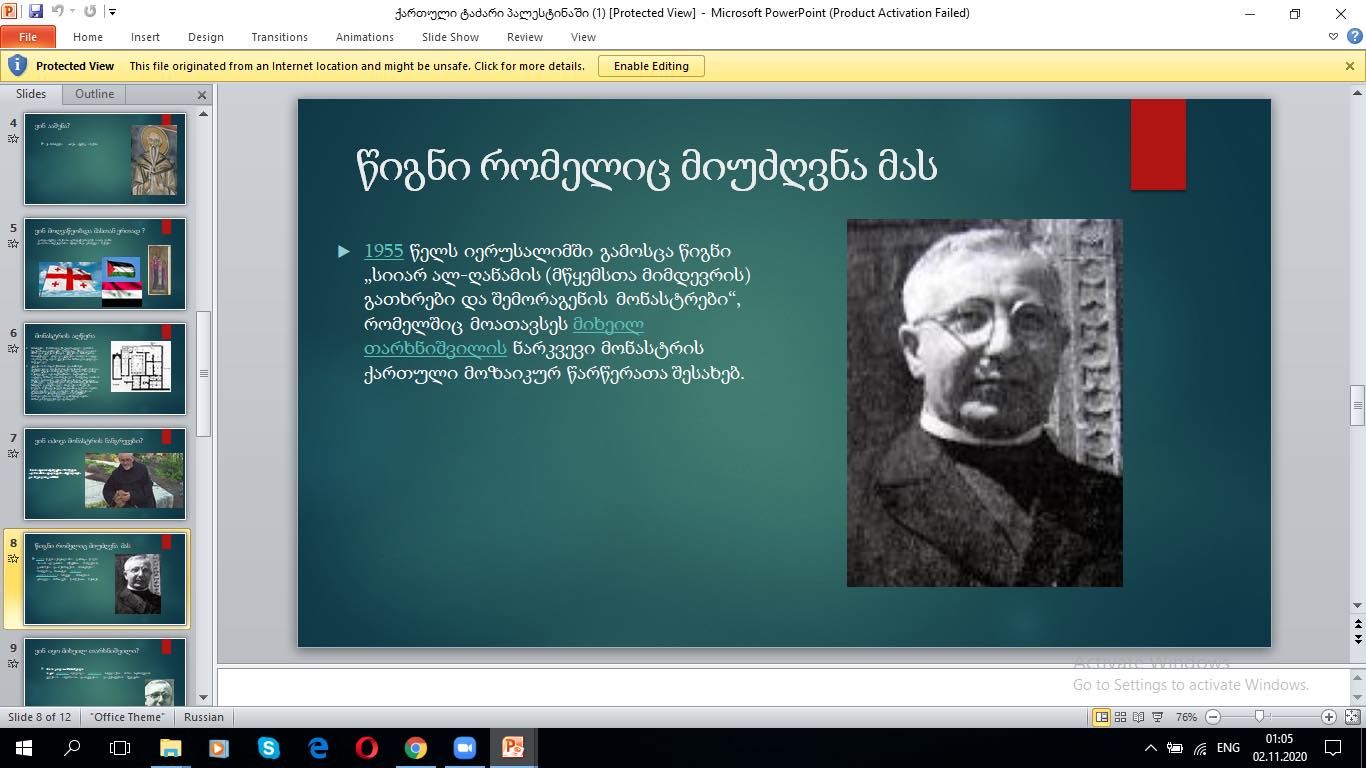Open Zoom app from Windows taskbar

[x=464, y=748]
